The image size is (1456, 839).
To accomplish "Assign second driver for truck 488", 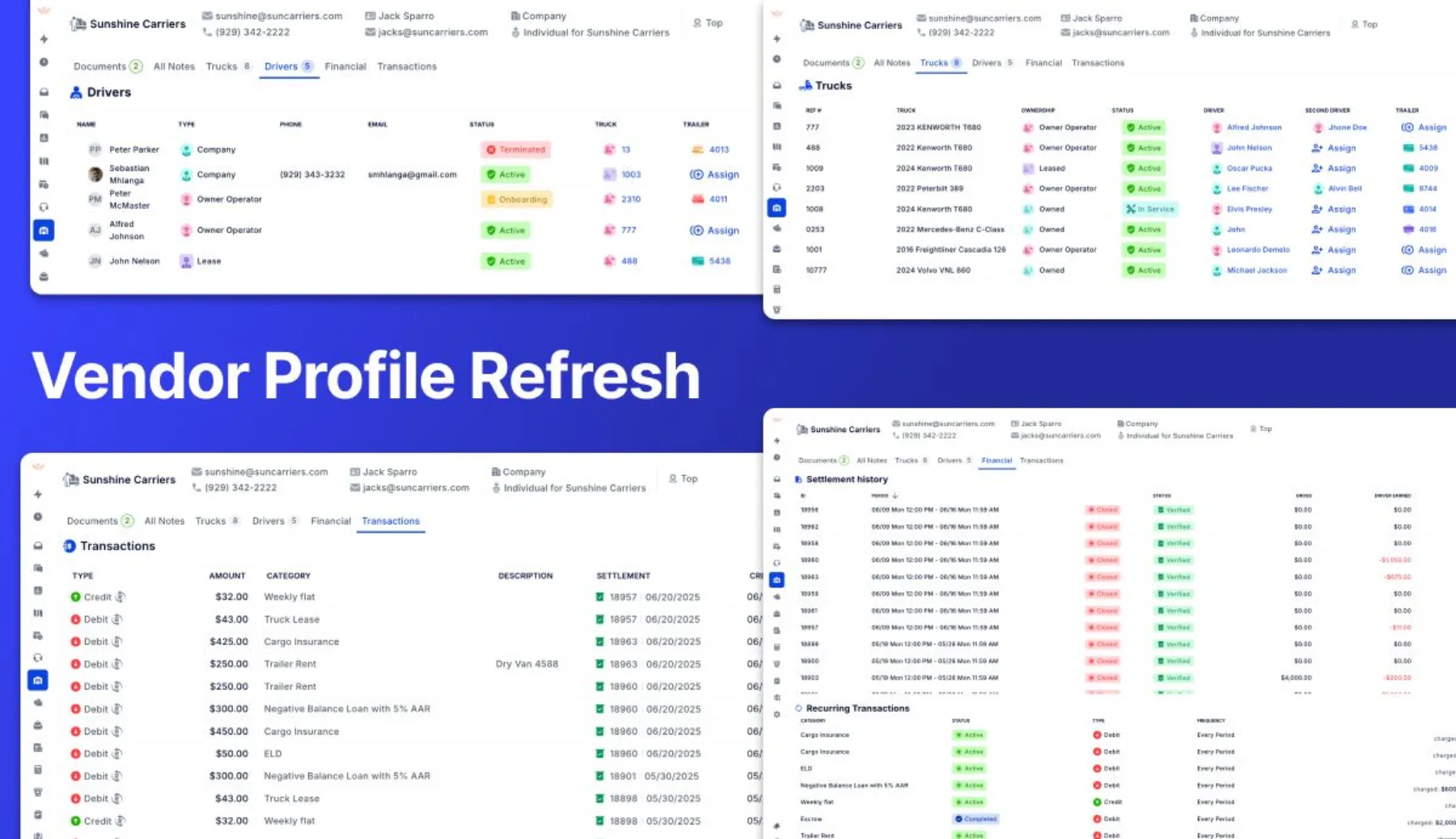I will tap(1333, 148).
